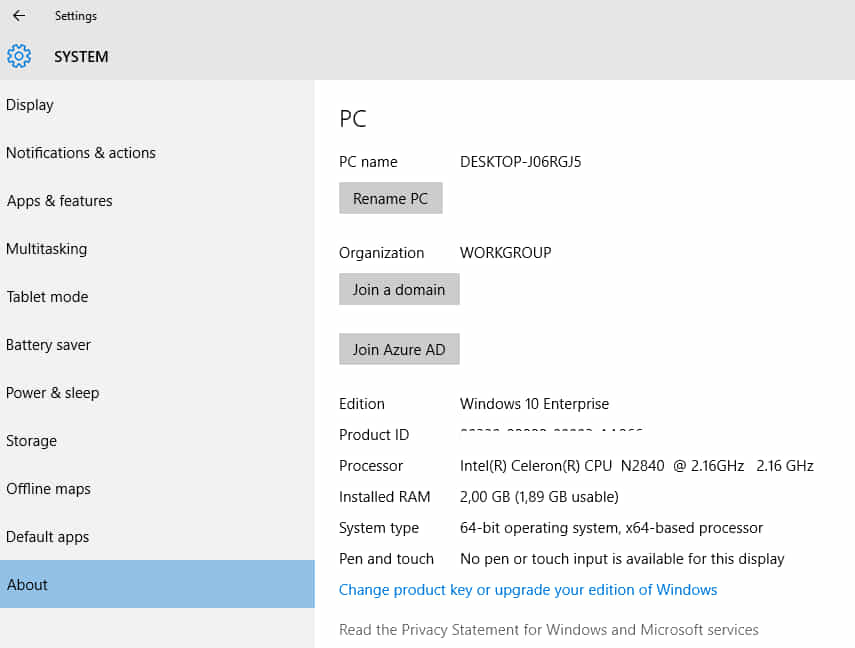Open the Display settings page
Screen dimensions: 855x648
pyautogui.click(x=30, y=105)
